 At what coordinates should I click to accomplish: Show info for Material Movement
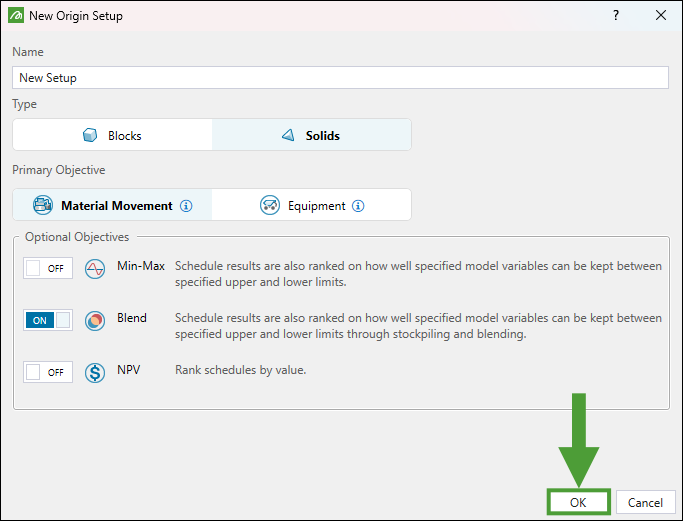(186, 206)
